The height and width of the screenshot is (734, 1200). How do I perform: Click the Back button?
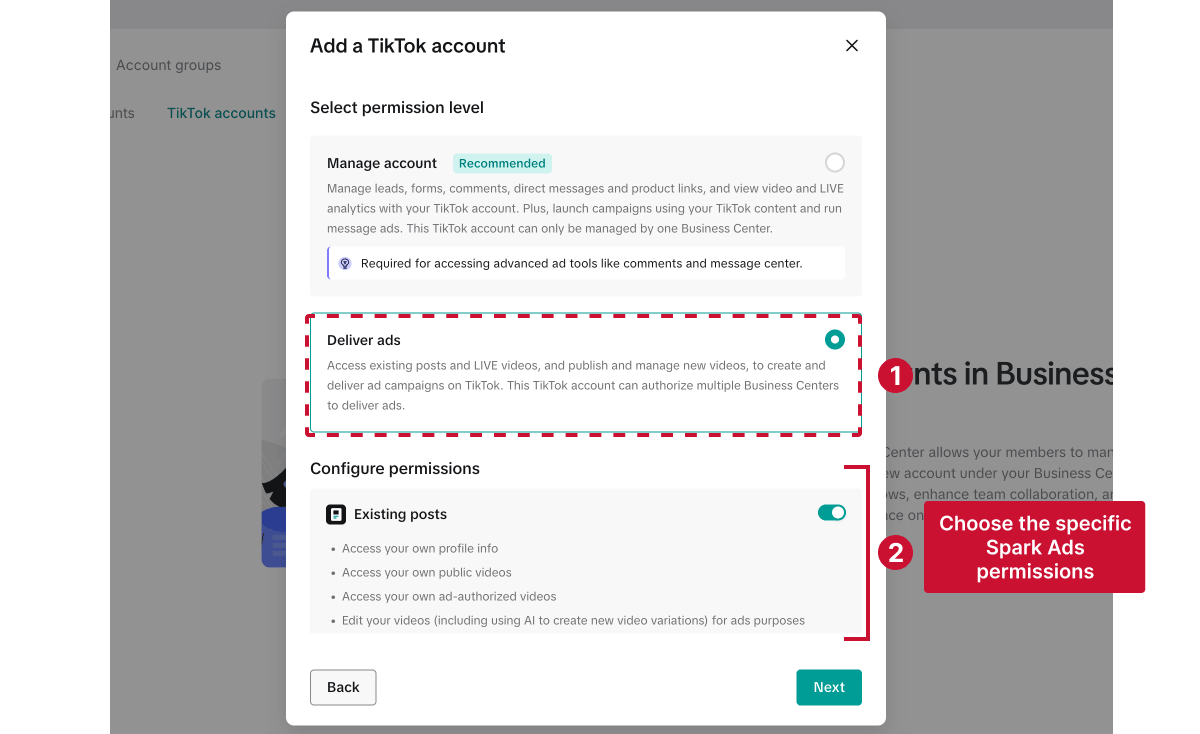pyautogui.click(x=343, y=687)
